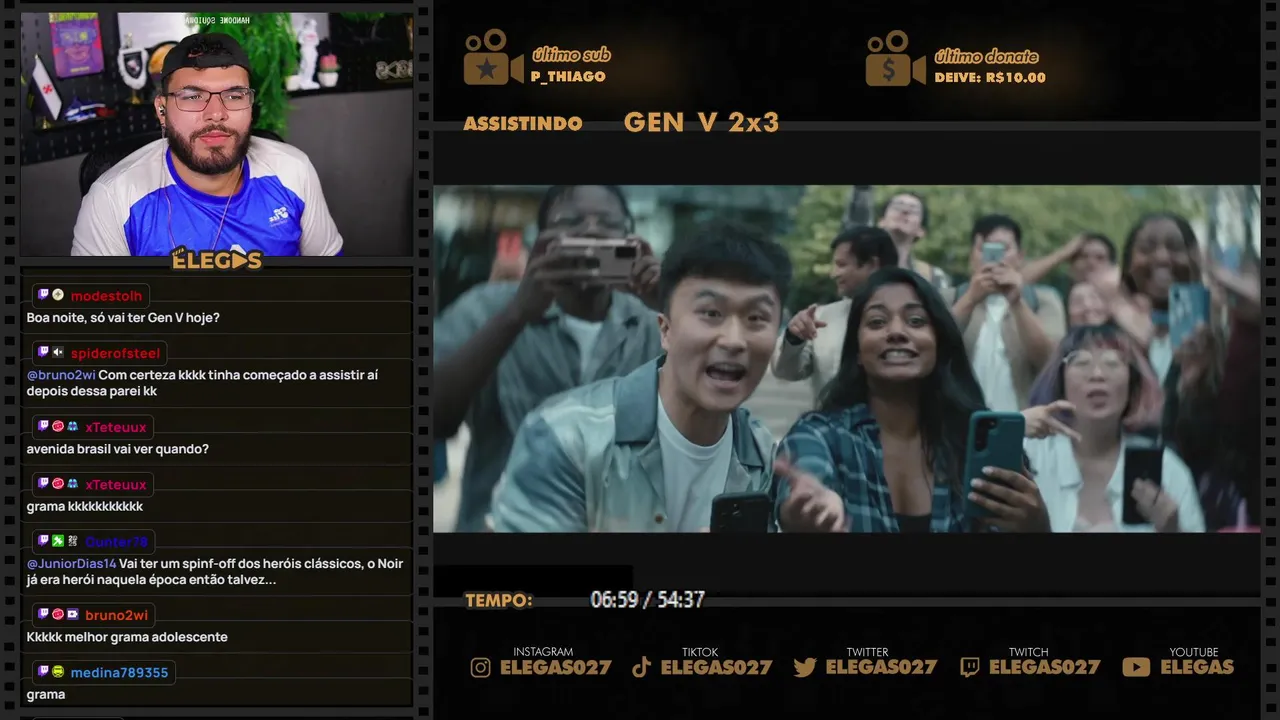This screenshot has height=720, width=1280.
Task: Click message 'Boa noite, só vai ter Gen V hoje?'
Action: (x=123, y=318)
